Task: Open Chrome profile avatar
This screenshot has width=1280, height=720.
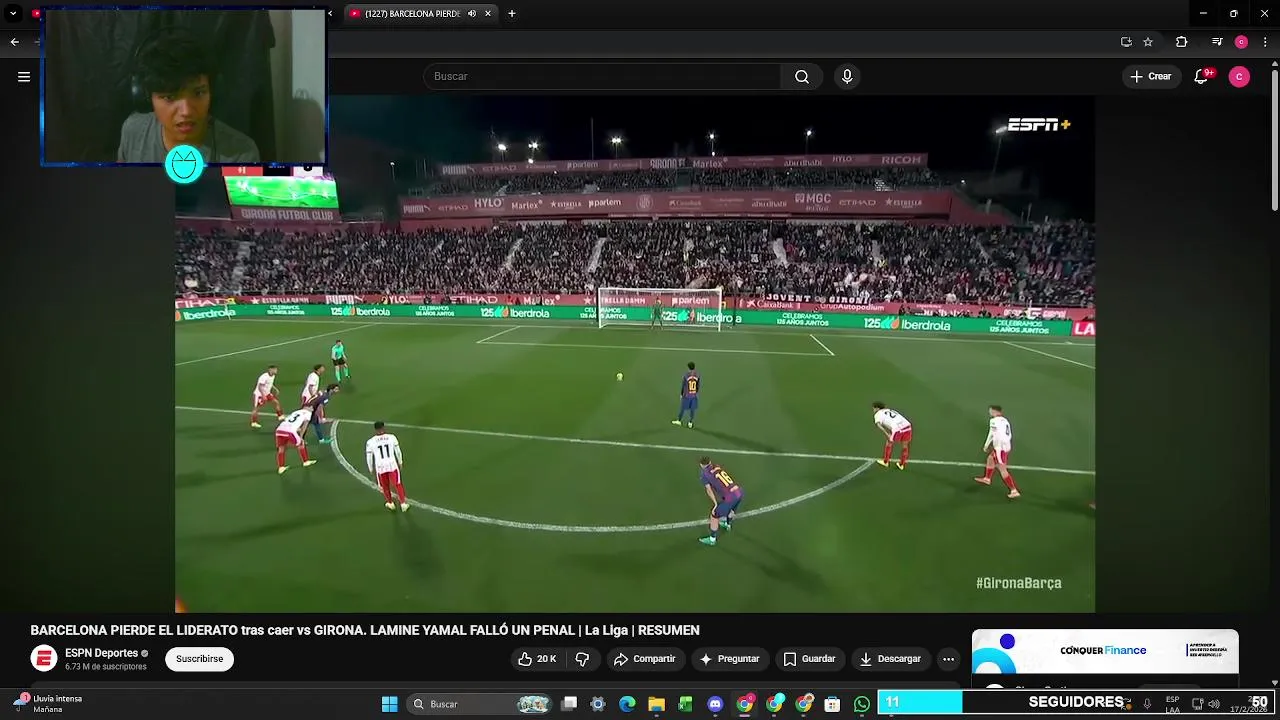Action: pos(1241,42)
